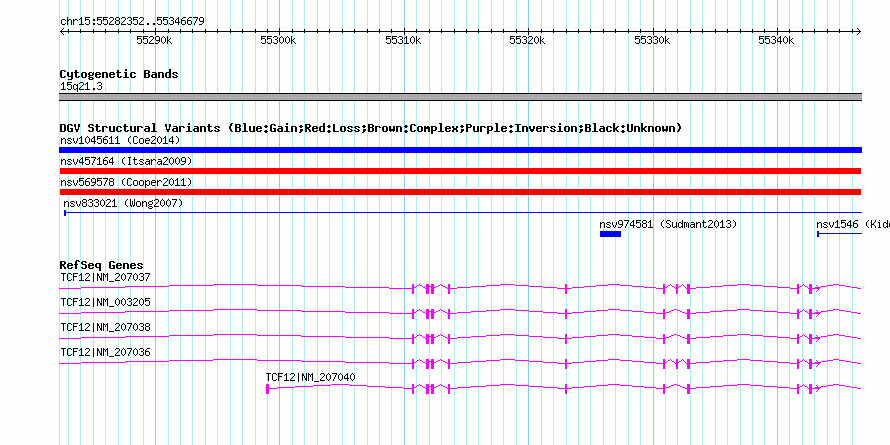This screenshot has width=890, height=445.
Task: Open variant nsv569578 (Cooper2011) label
Action: point(126,182)
